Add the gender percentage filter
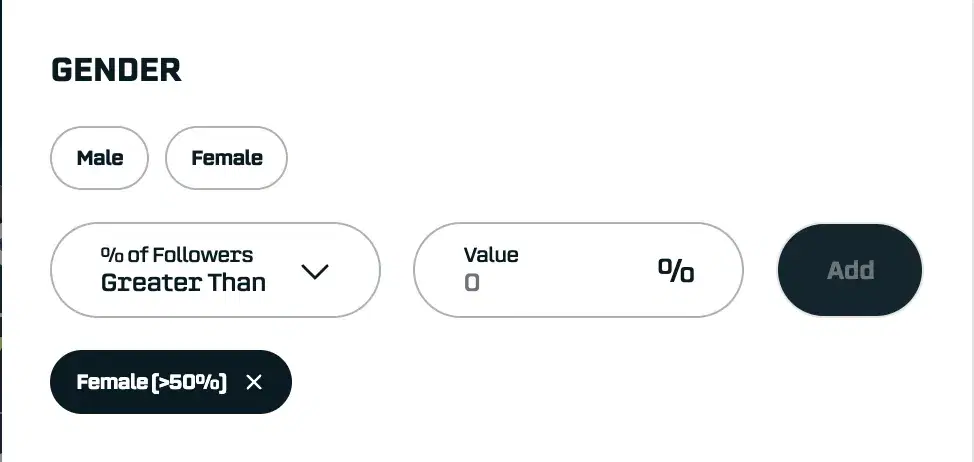 point(850,270)
